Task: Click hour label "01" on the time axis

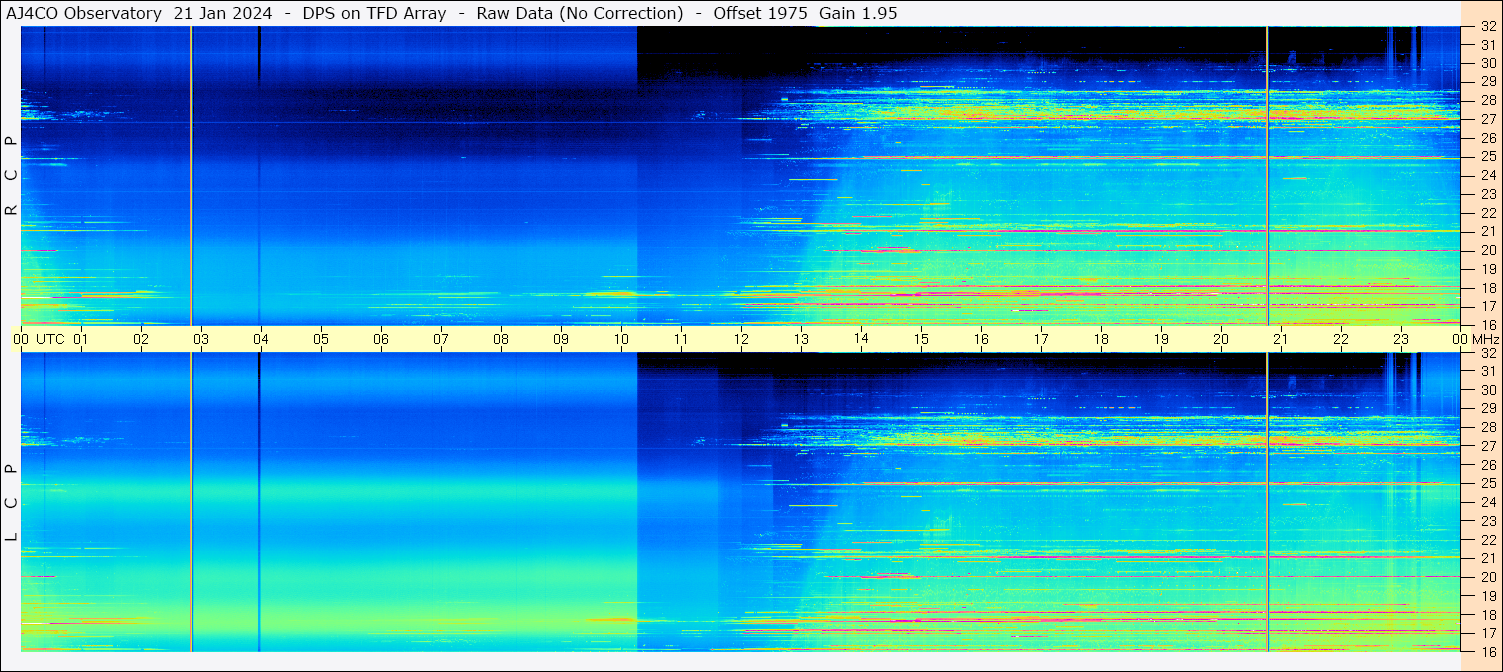Action: 81,339
